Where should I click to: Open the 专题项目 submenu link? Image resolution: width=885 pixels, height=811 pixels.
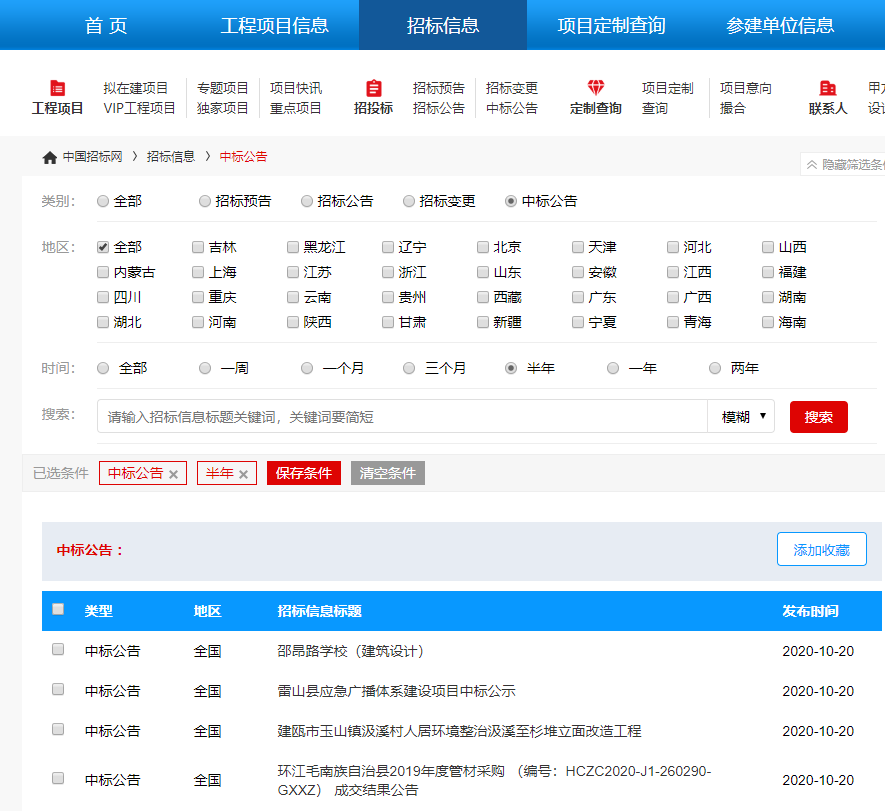click(222, 88)
